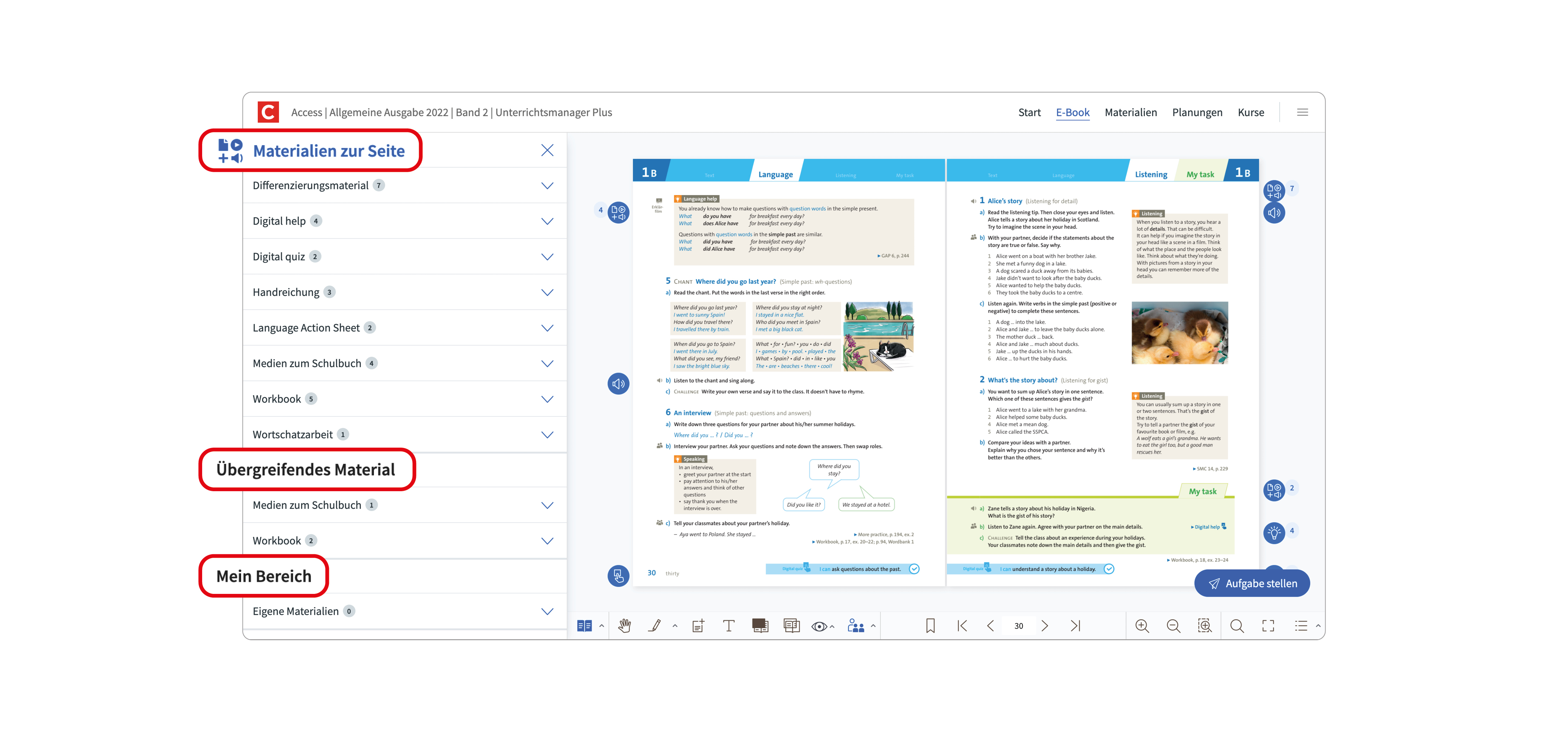
Task: Go to the next page
Action: pyautogui.click(x=1044, y=625)
